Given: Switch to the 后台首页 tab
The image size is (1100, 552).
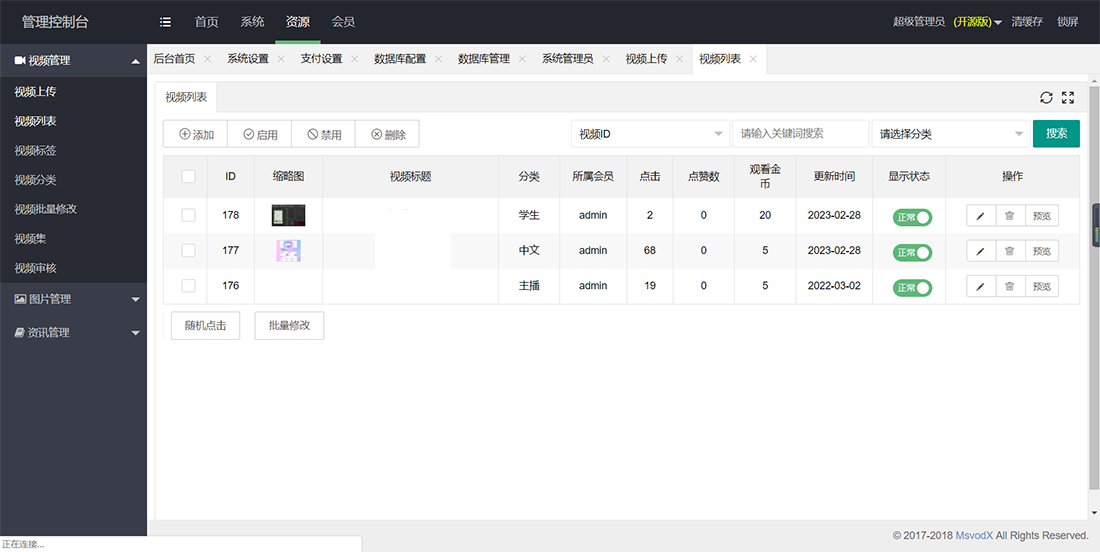Looking at the screenshot, I should [174, 59].
